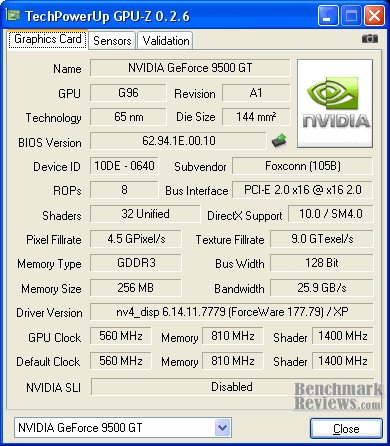
Task: Click the 'Technology' label
Action: [54, 118]
